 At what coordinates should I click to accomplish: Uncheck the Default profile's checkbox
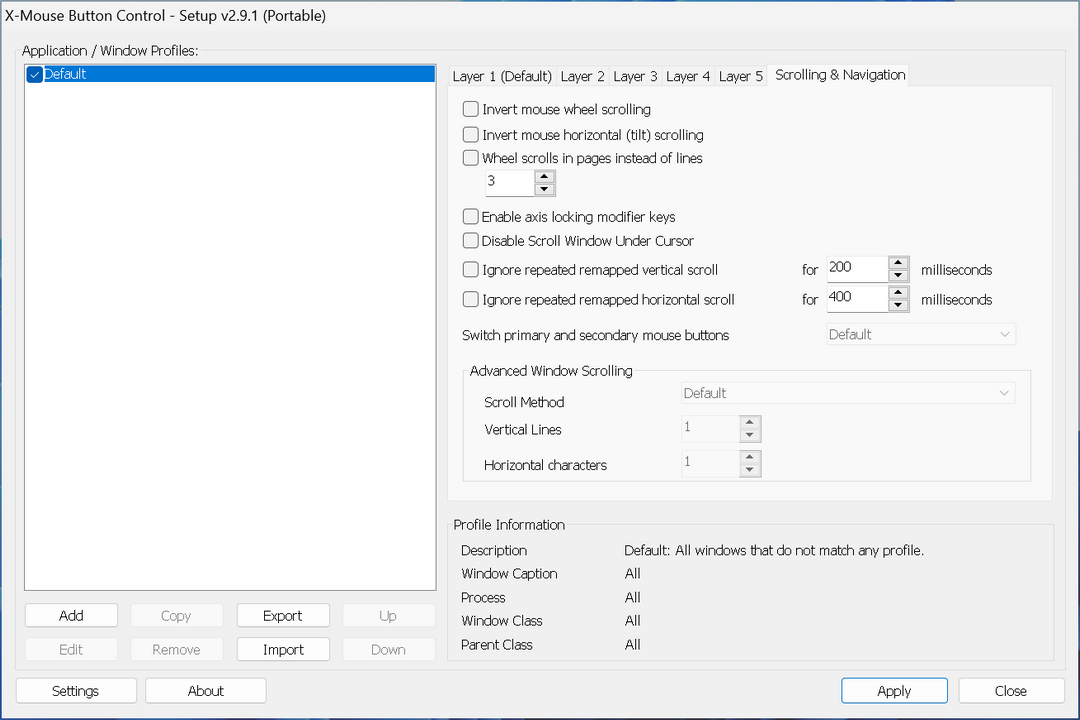coord(34,73)
